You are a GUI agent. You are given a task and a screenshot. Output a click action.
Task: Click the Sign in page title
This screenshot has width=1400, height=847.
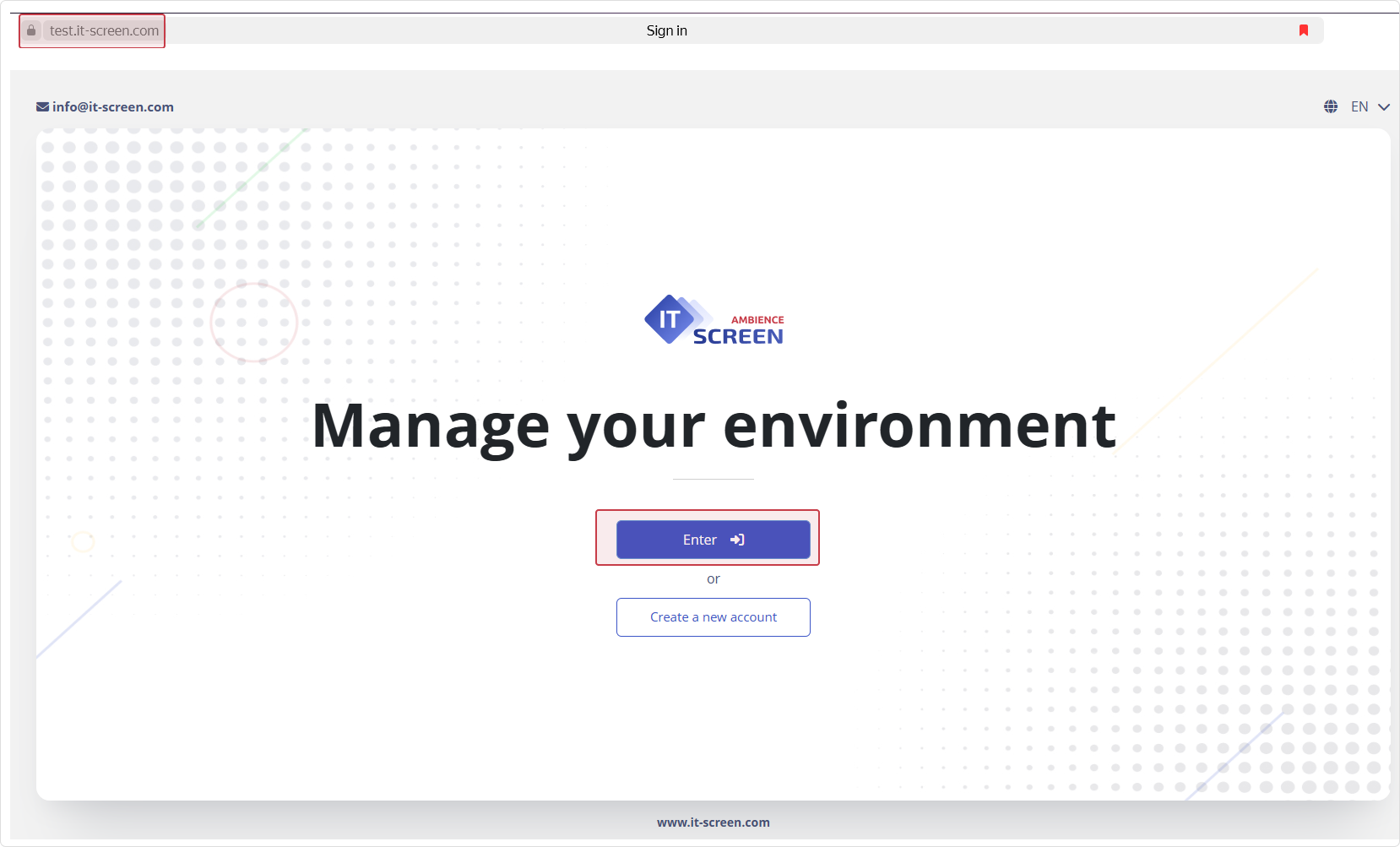pyautogui.click(x=666, y=30)
